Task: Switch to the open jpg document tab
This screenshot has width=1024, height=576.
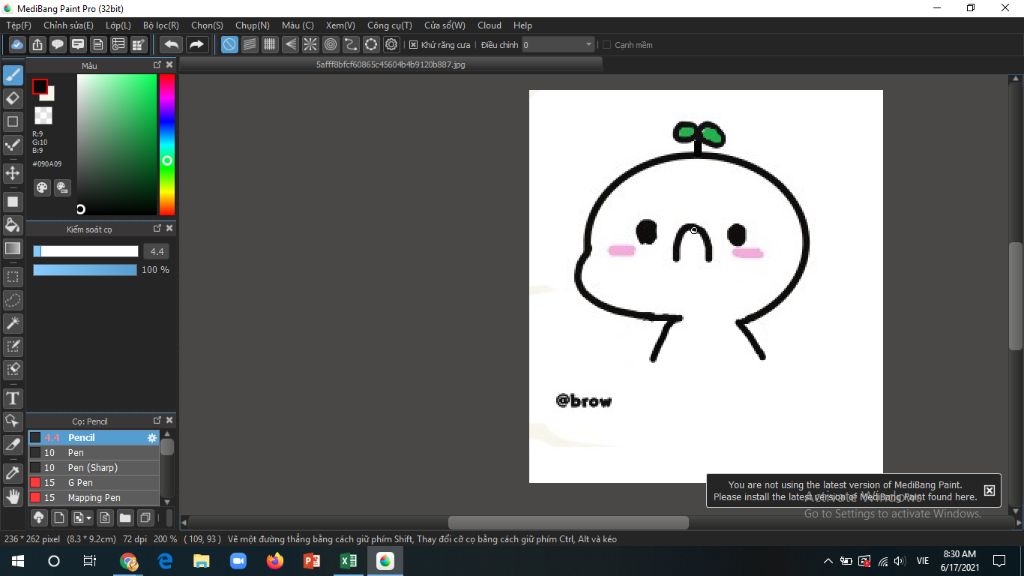Action: (x=391, y=65)
